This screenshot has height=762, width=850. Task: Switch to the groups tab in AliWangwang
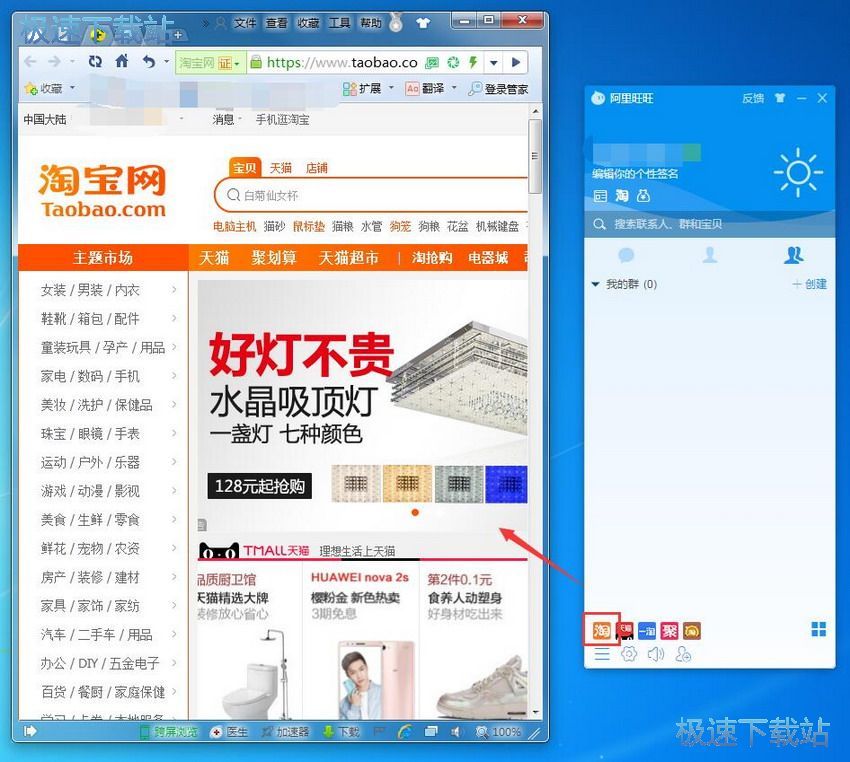(794, 255)
